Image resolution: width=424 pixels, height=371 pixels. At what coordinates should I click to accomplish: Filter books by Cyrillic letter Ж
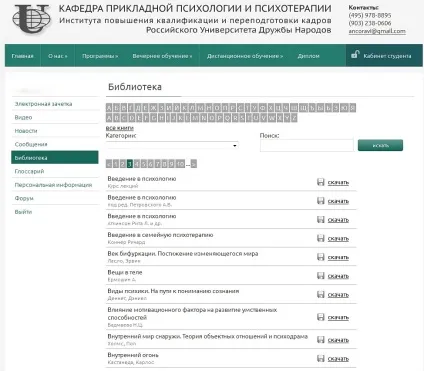(153, 108)
